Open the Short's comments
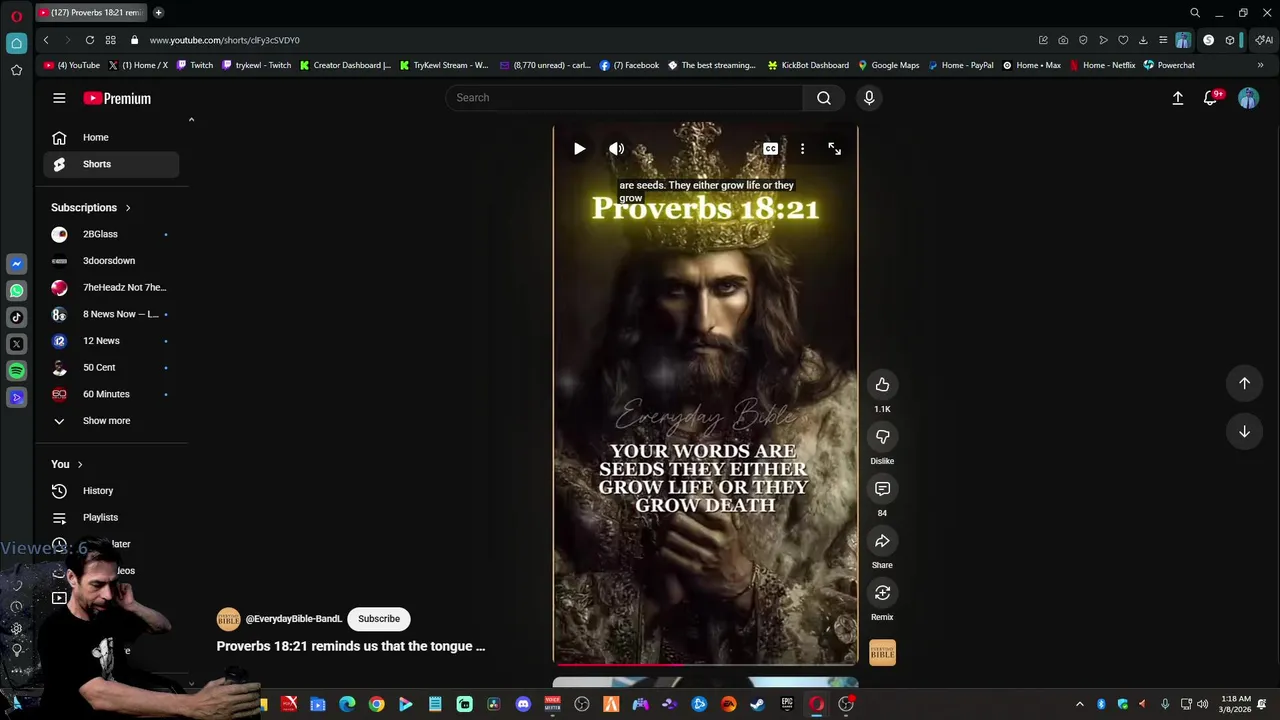Screen dimensions: 1280x720 tap(882, 489)
